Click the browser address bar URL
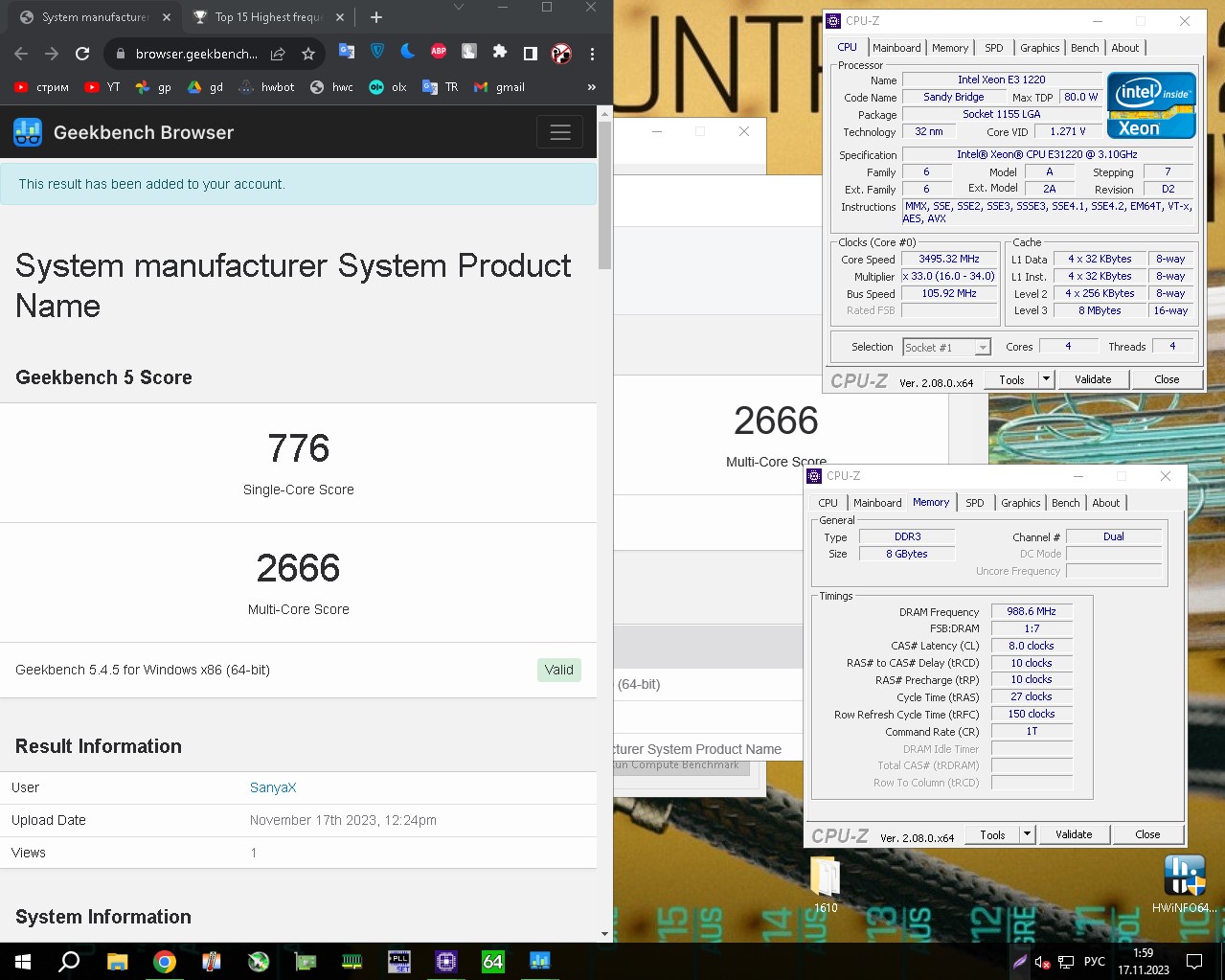The width and height of the screenshot is (1225, 980). pos(196,54)
